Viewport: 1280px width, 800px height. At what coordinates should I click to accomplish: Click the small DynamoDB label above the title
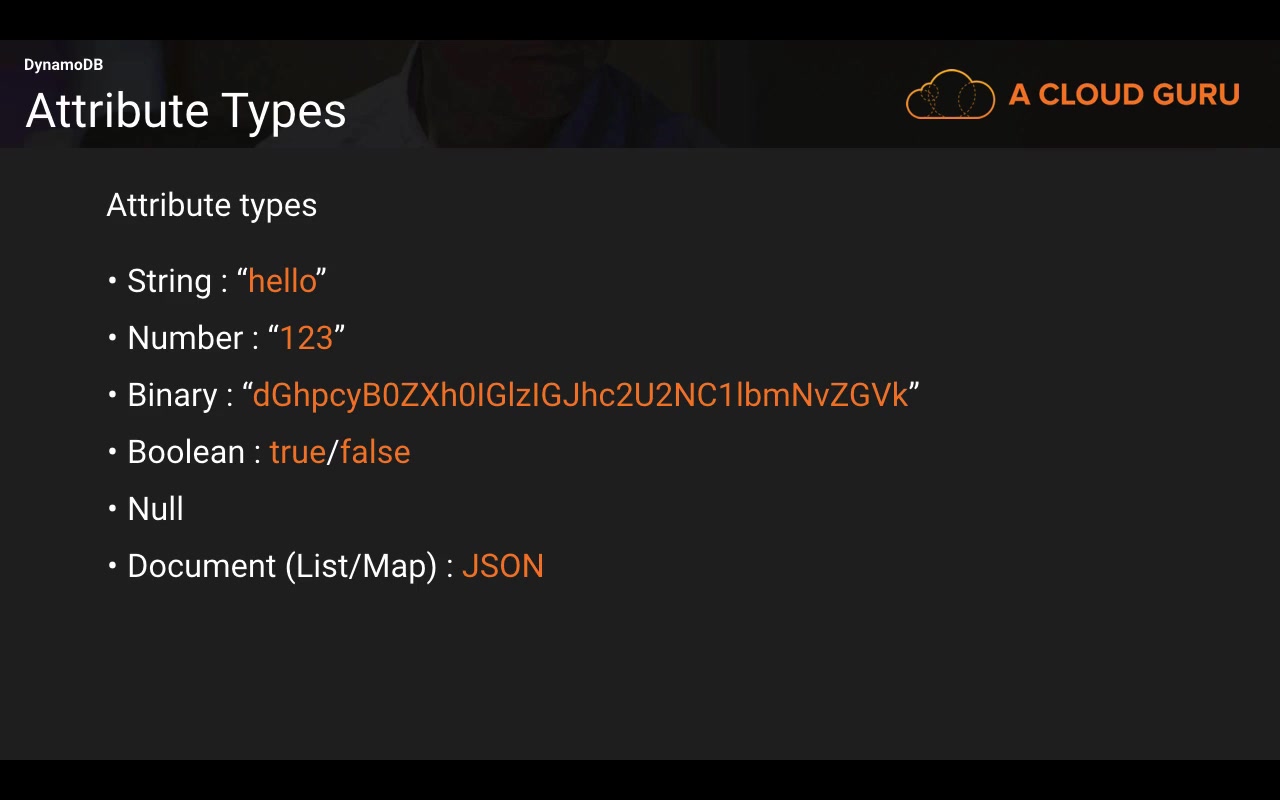(x=63, y=65)
